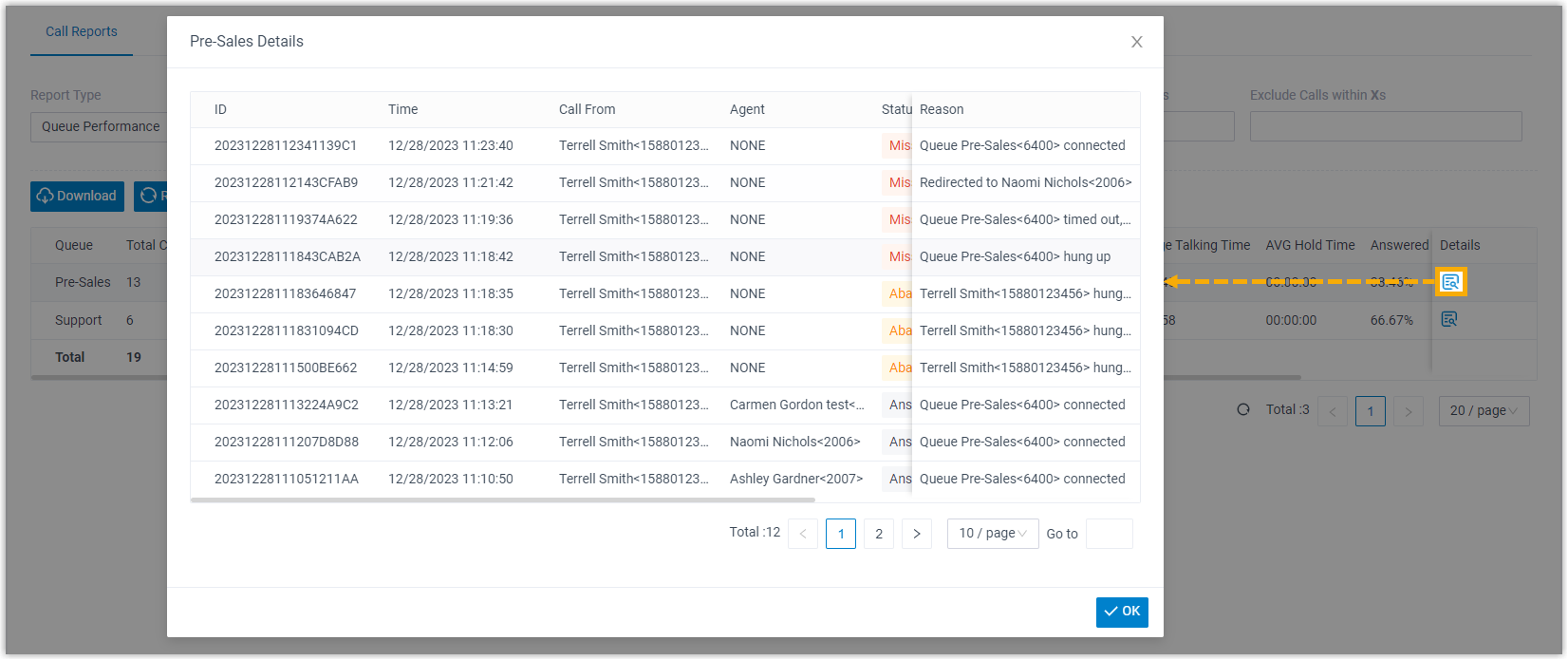Select call row with ID 20231228112341139C1
Image resolution: width=1568 pixels, height=660 pixels.
coord(286,146)
